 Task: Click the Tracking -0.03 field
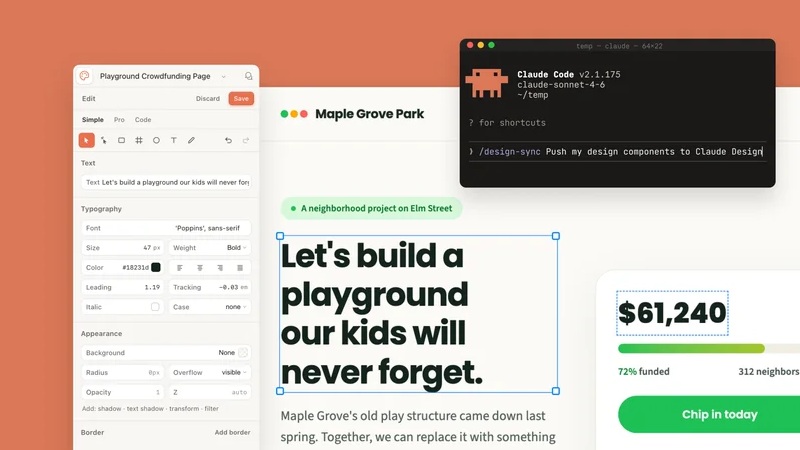210,287
